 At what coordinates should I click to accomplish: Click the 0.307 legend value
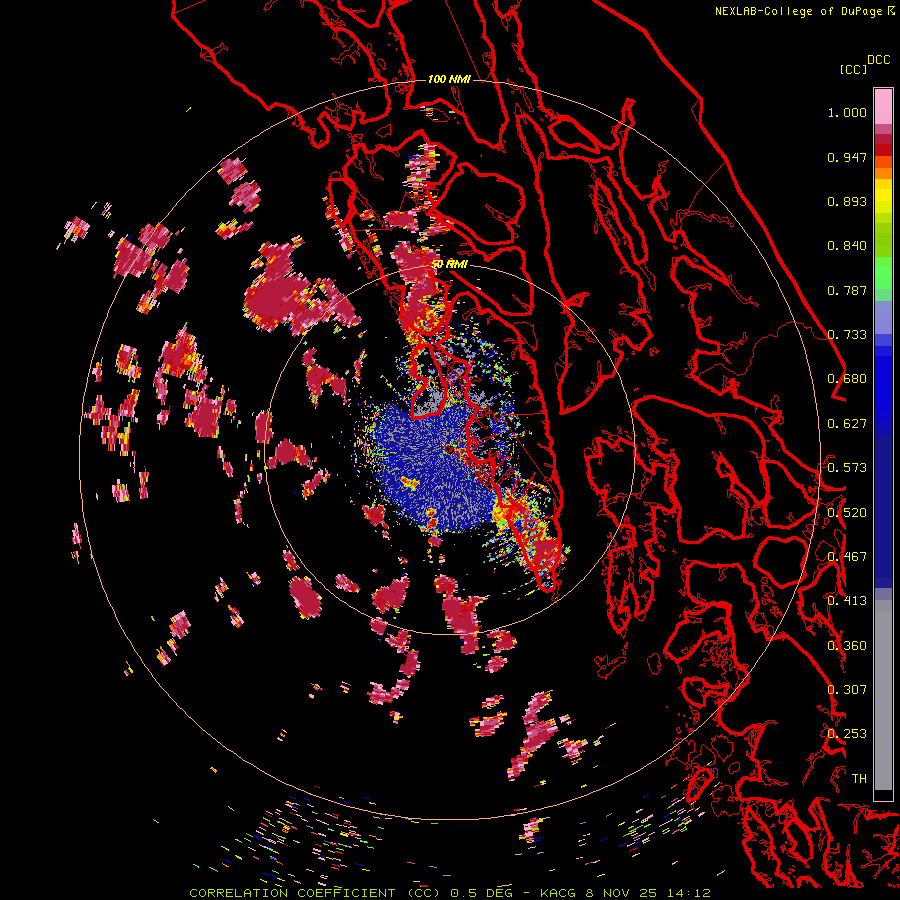847,690
